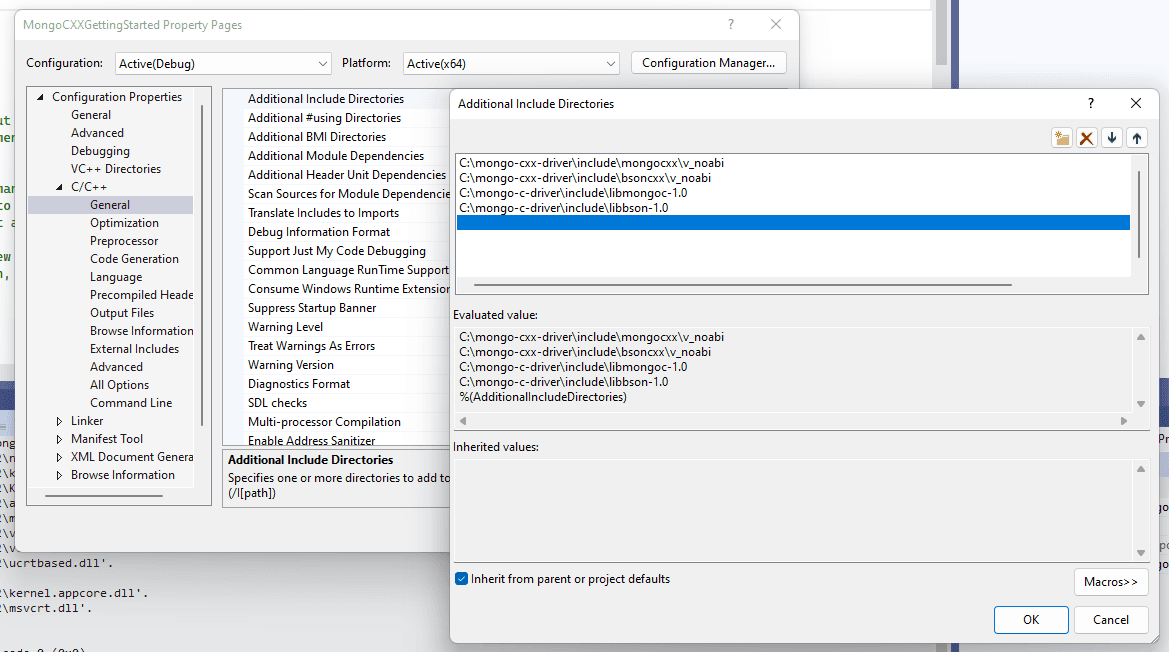Click the red X delete line icon
The image size is (1169, 652).
(x=1087, y=138)
